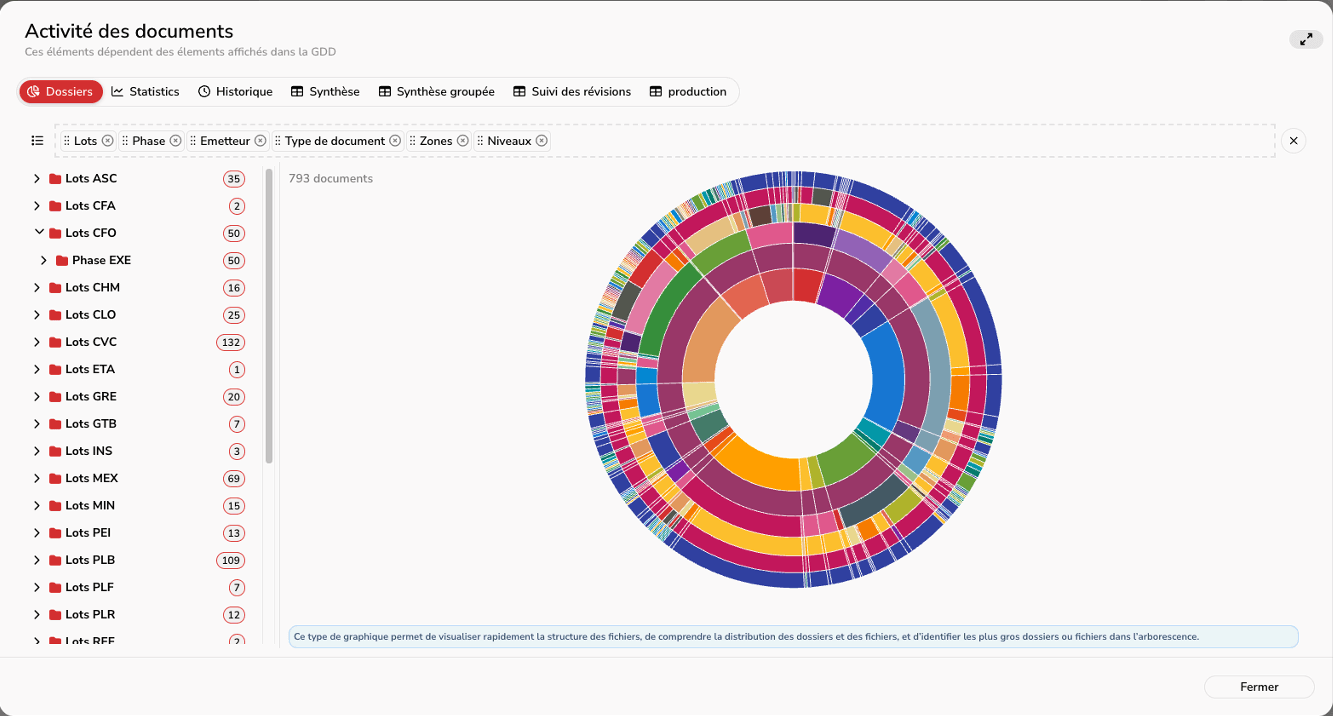Clear all groupings with the round X button
1333x716 pixels.
pos(1293,141)
